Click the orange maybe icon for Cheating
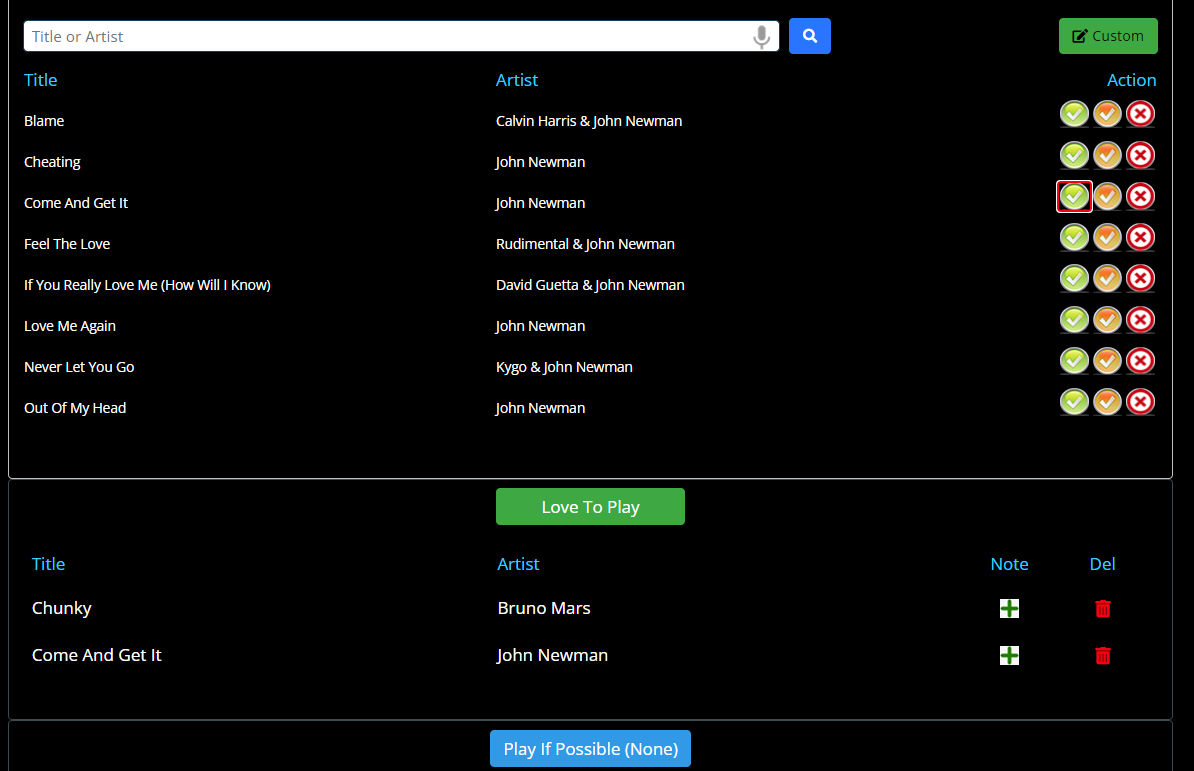This screenshot has height=771, width=1194. pyautogui.click(x=1107, y=155)
